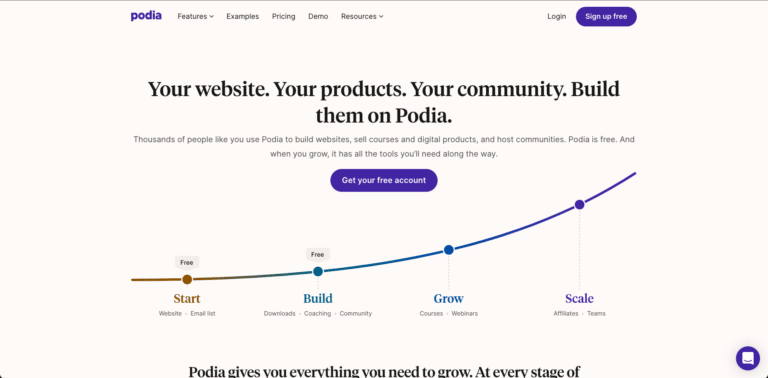The height and width of the screenshot is (378, 768).
Task: Expand the Features dropdown menu
Action: 195,16
